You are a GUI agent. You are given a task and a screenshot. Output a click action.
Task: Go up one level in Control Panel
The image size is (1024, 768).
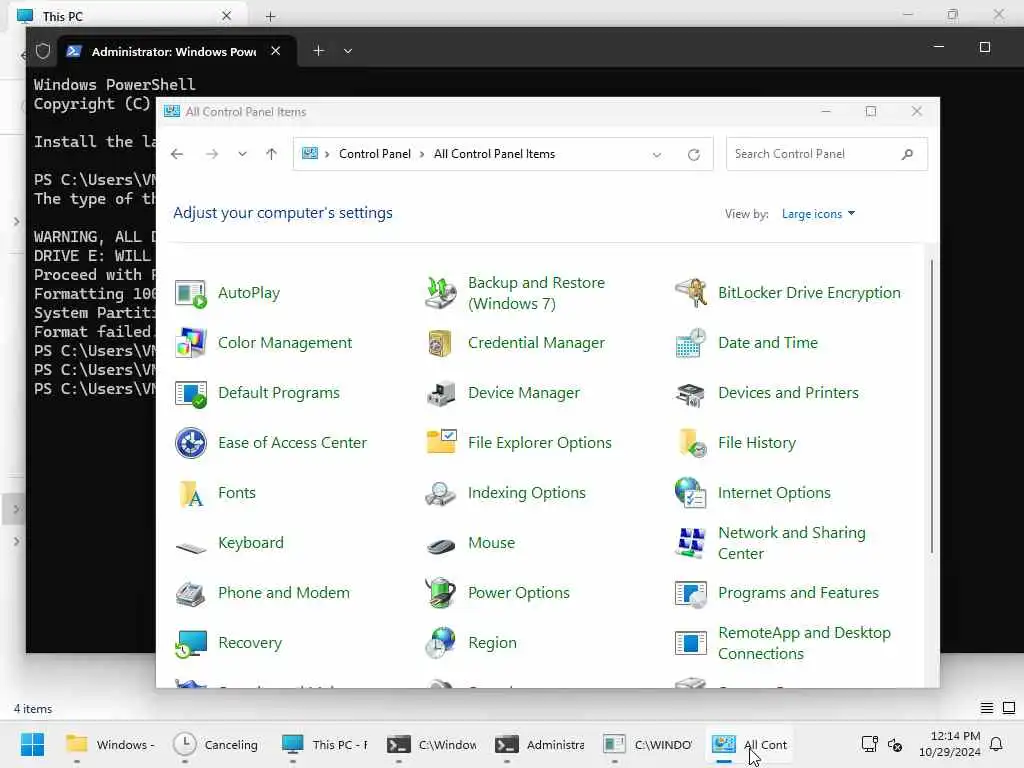pos(272,155)
